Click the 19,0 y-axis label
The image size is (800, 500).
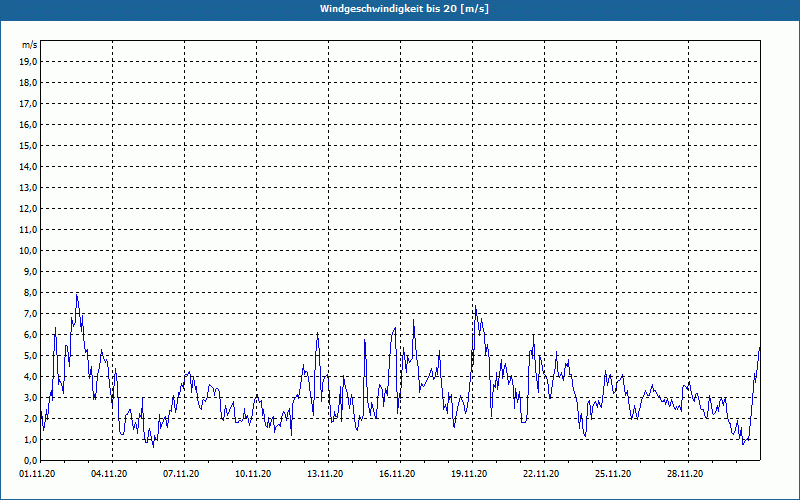pos(29,62)
